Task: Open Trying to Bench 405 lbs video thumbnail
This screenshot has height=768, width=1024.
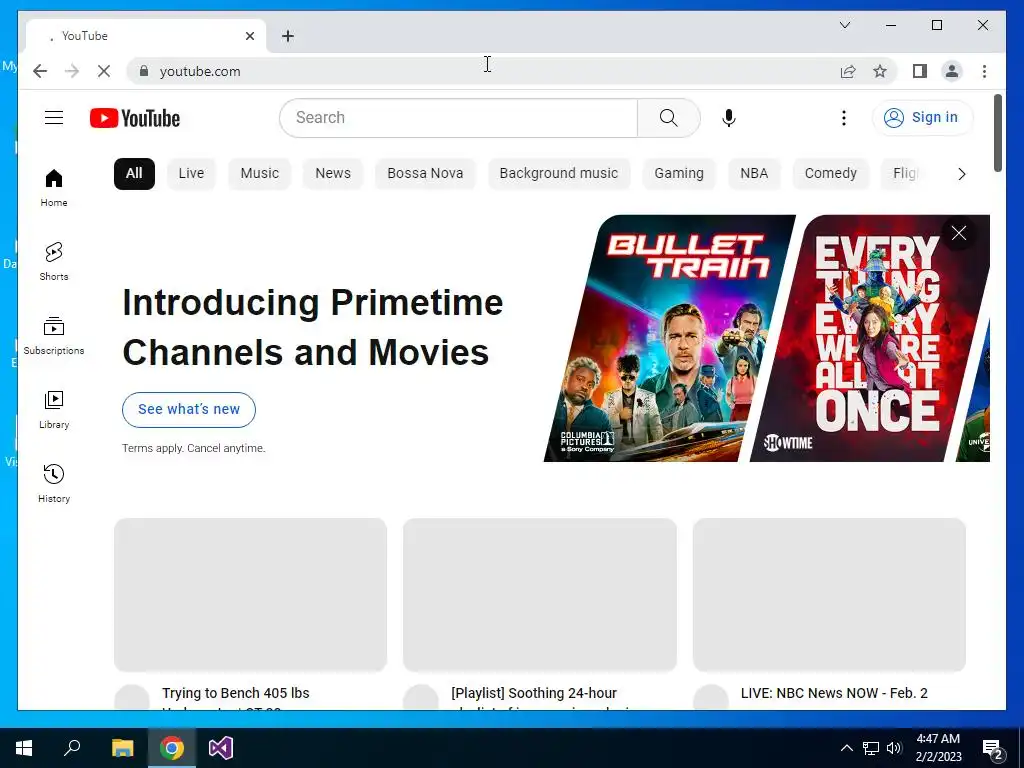Action: (x=251, y=594)
